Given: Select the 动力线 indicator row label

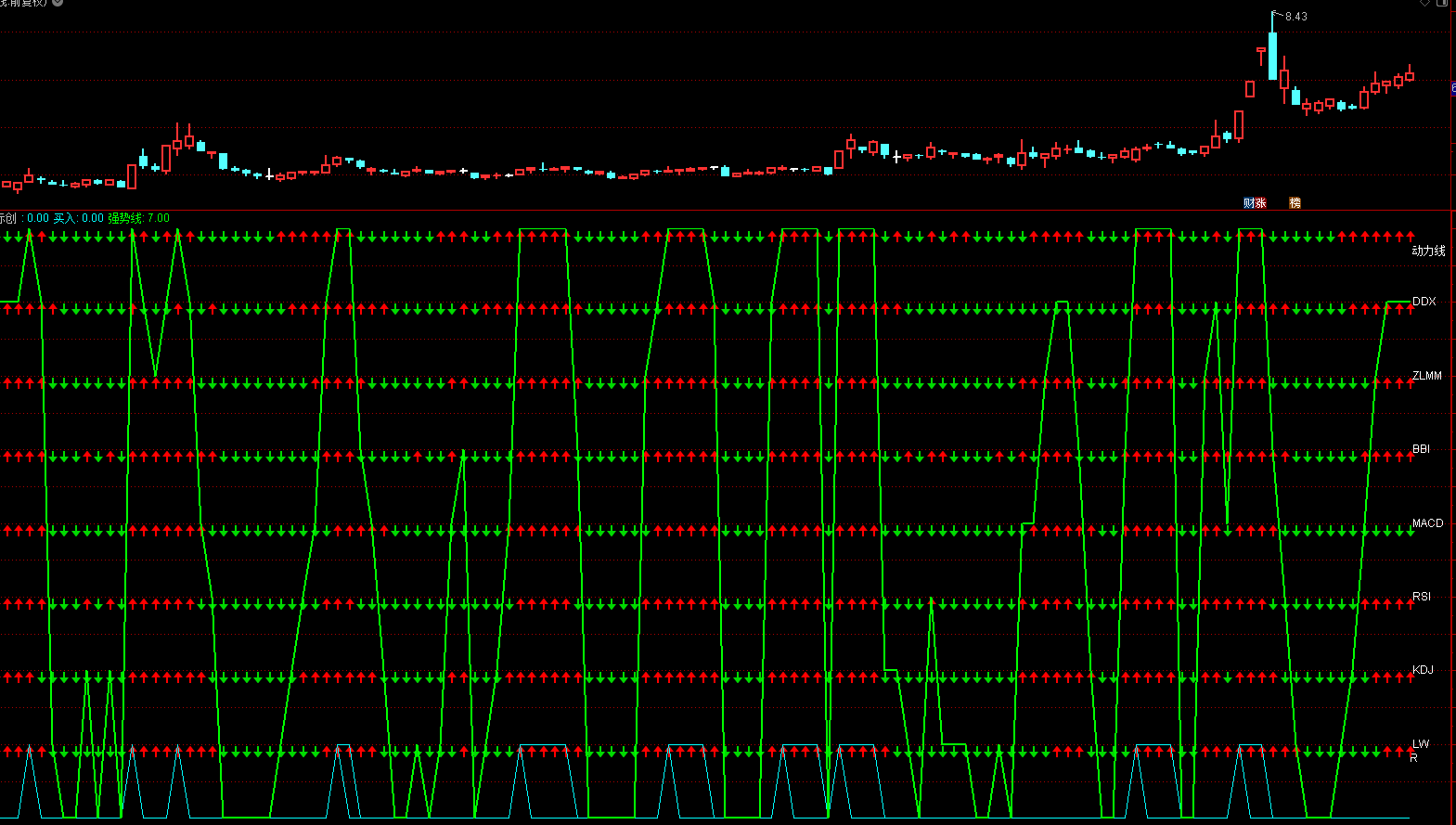Looking at the screenshot, I should coord(1428,251).
